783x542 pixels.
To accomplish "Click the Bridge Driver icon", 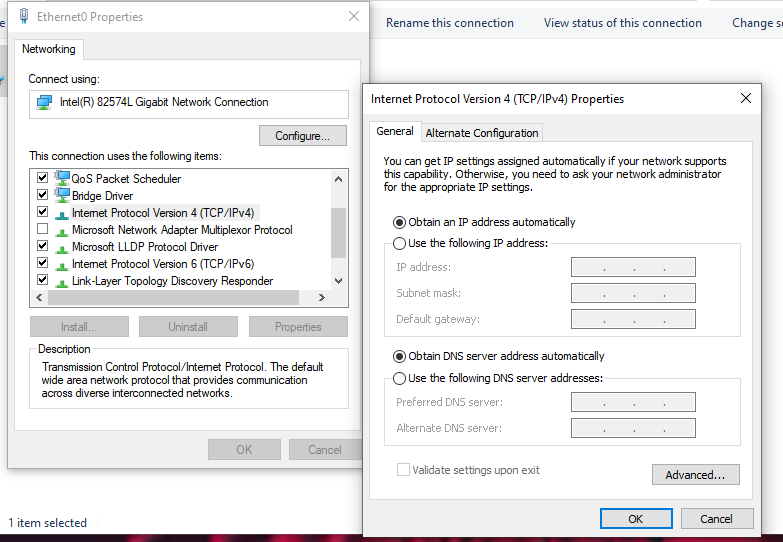I will [62, 195].
